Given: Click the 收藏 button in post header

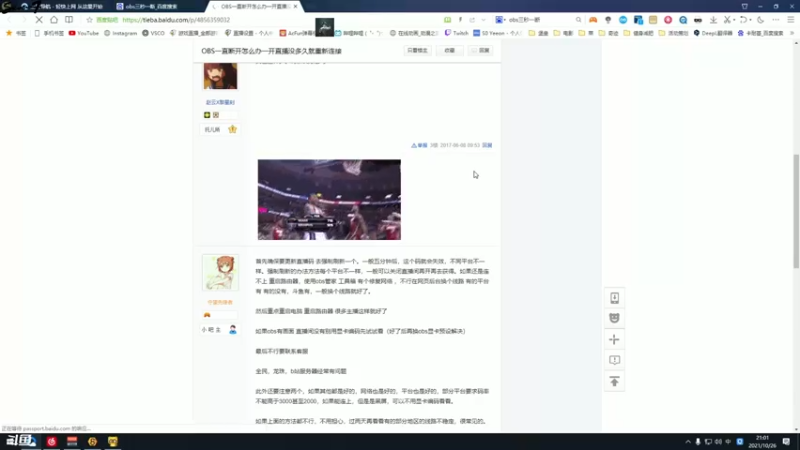Looking at the screenshot, I should [449, 51].
